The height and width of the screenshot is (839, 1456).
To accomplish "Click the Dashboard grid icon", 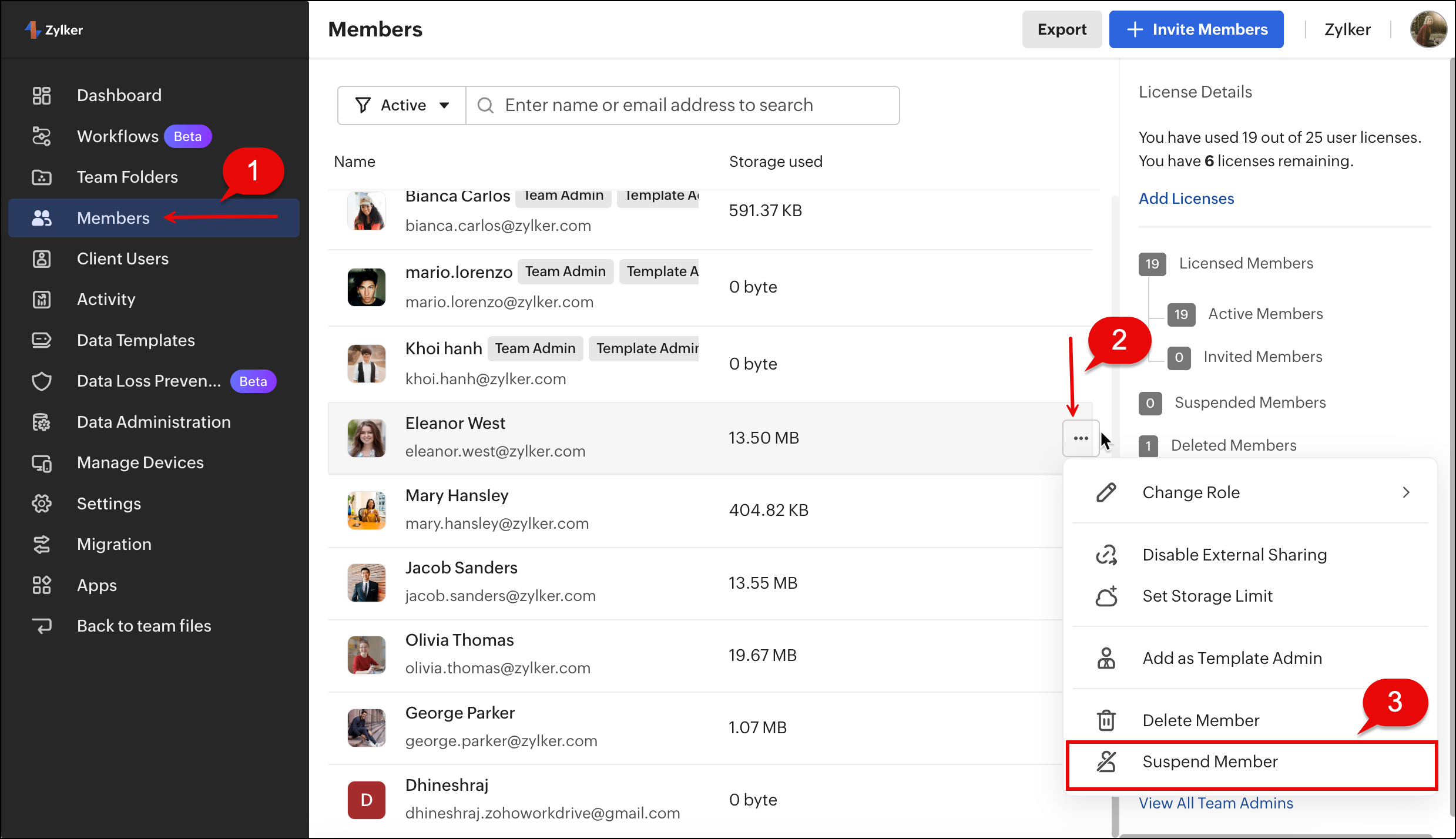I will [x=41, y=95].
